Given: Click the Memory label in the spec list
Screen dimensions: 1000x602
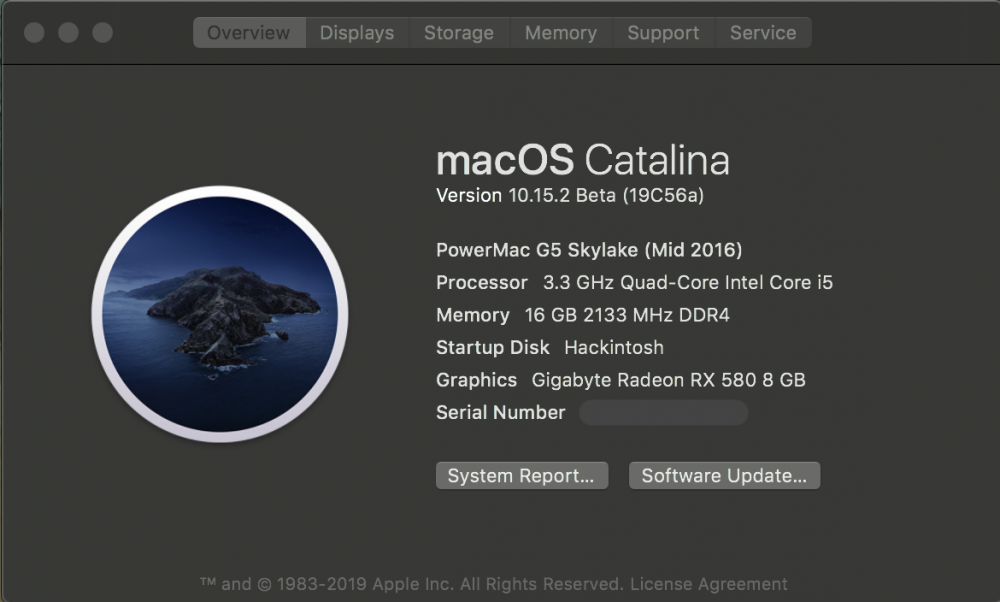Looking at the screenshot, I should [473, 315].
